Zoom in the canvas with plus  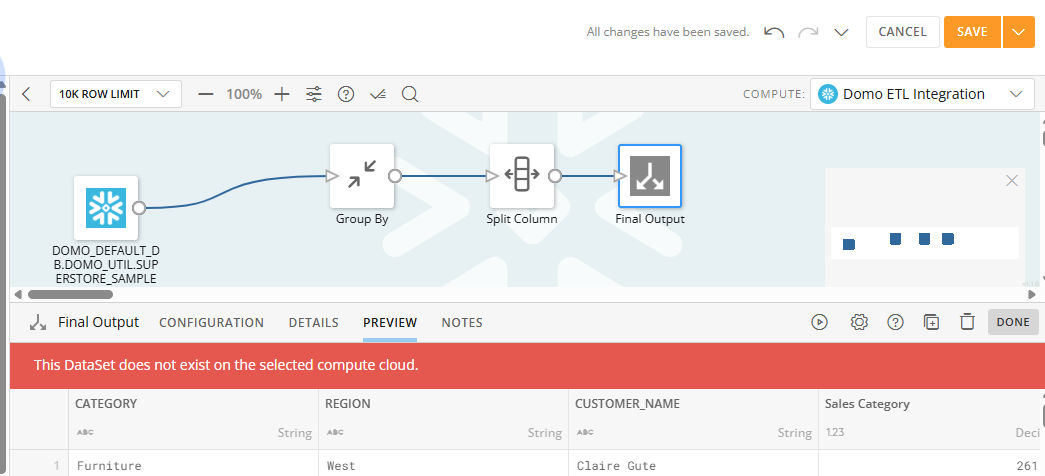click(282, 94)
